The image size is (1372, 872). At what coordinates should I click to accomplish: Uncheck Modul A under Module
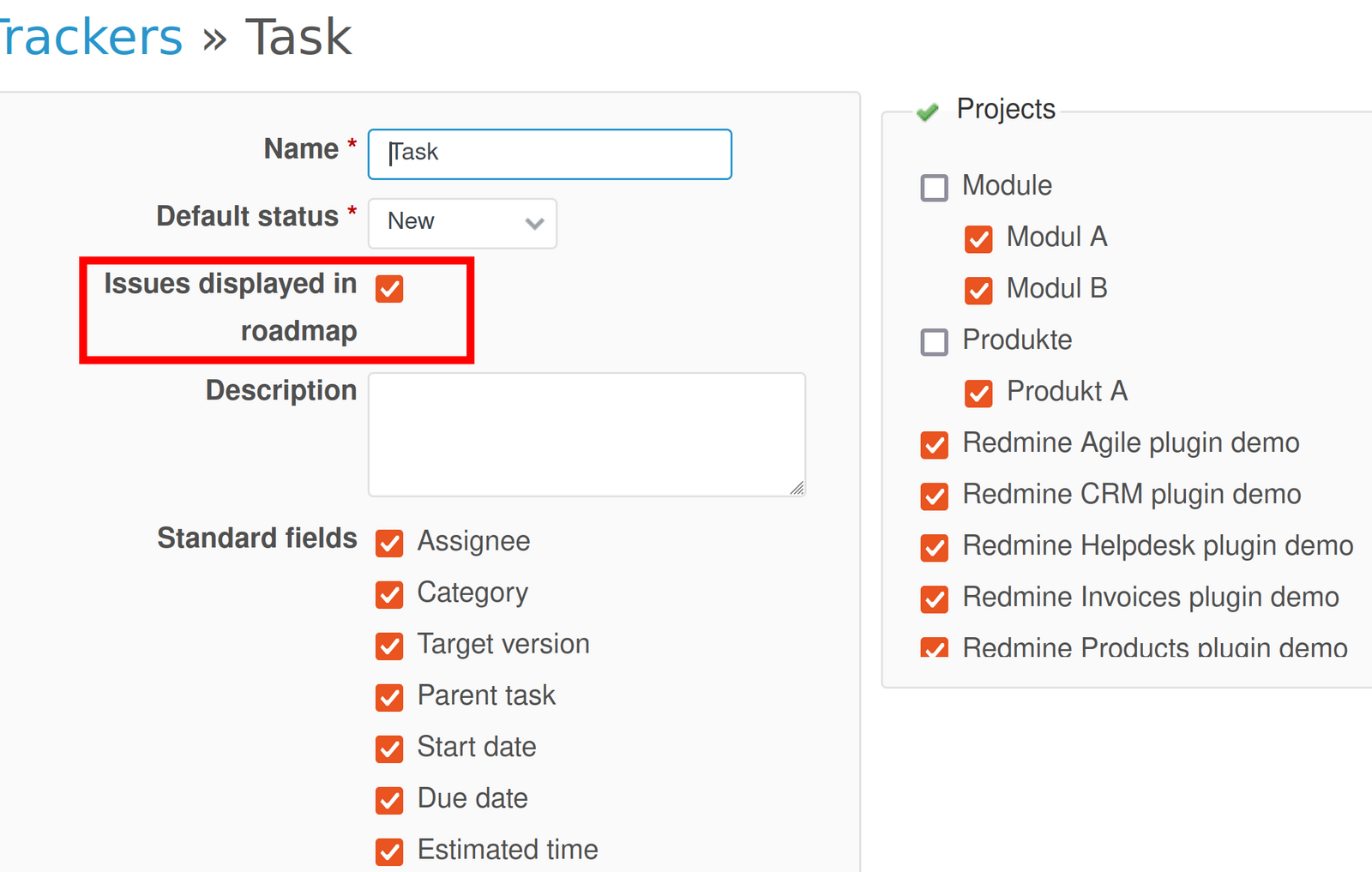pyautogui.click(x=978, y=240)
